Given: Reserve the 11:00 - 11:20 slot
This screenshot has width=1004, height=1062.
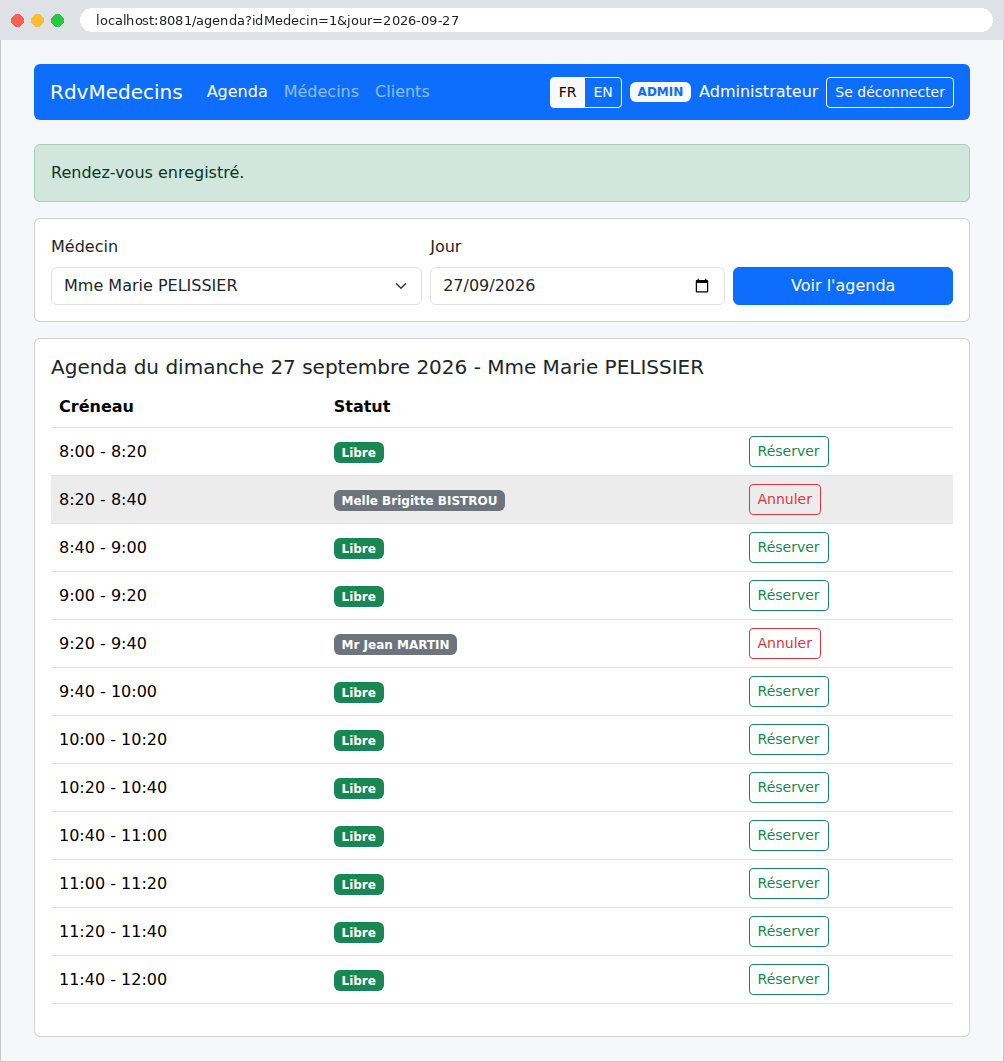Looking at the screenshot, I should pyautogui.click(x=789, y=885).
